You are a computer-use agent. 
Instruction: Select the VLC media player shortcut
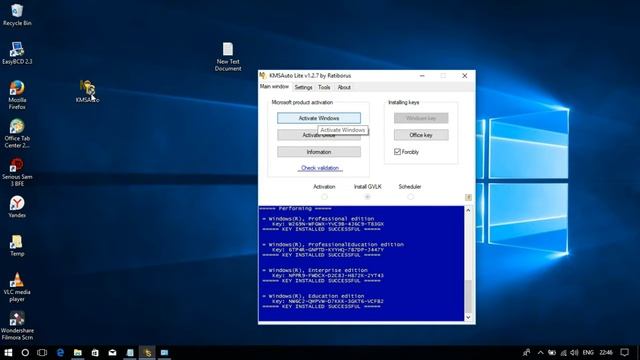point(17,287)
